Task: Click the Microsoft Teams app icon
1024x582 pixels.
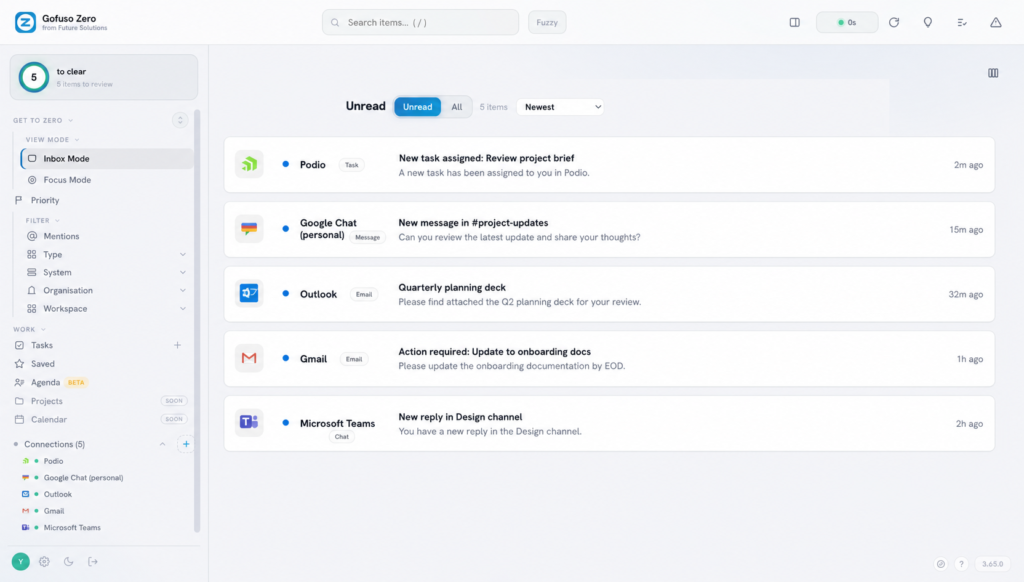Action: click(249, 423)
